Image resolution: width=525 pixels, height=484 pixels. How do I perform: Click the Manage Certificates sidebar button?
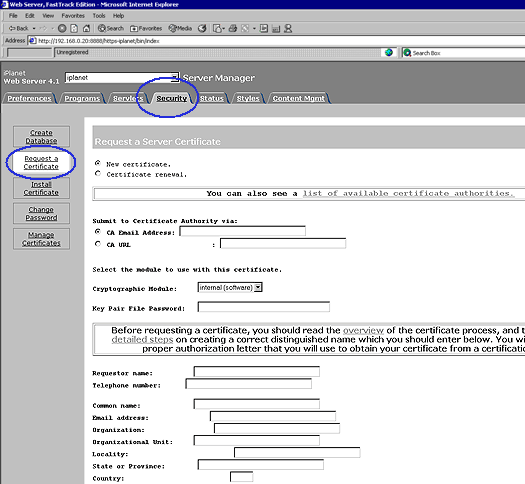[x=41, y=239]
